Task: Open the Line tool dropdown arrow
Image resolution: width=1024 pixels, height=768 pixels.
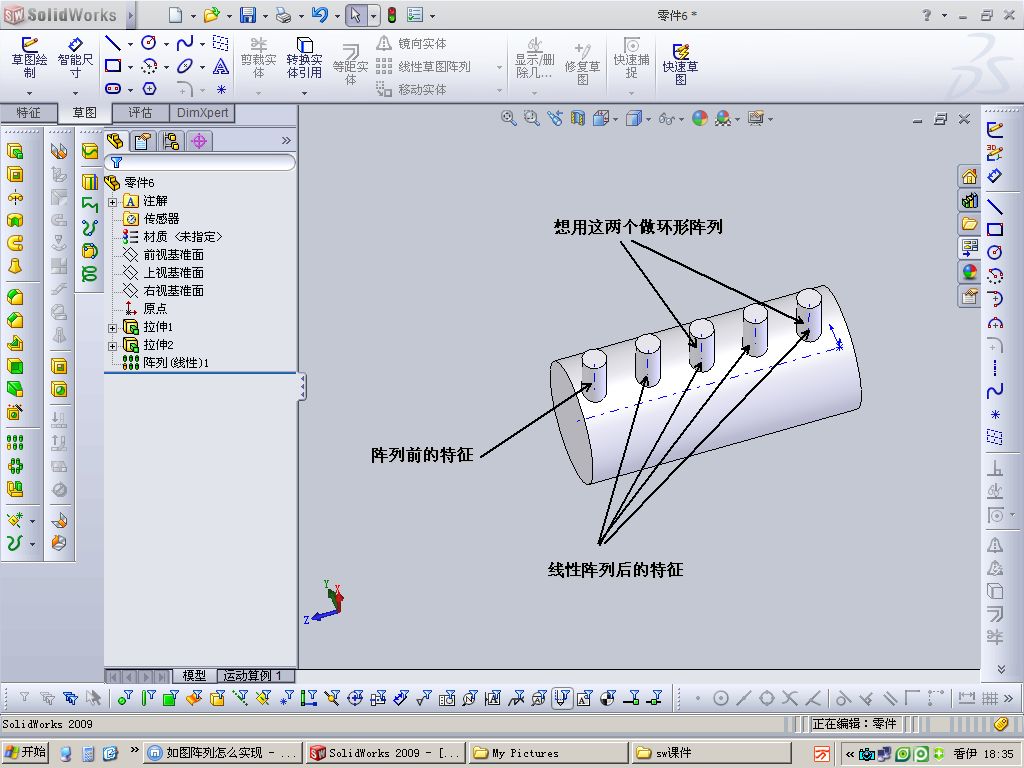Action: (130, 44)
